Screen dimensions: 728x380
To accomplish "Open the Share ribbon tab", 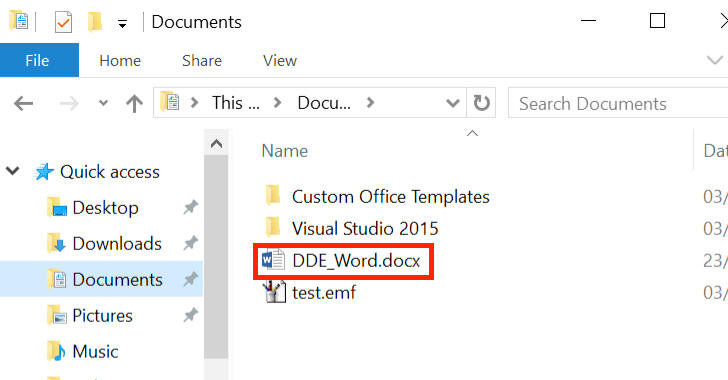I will click(x=202, y=60).
